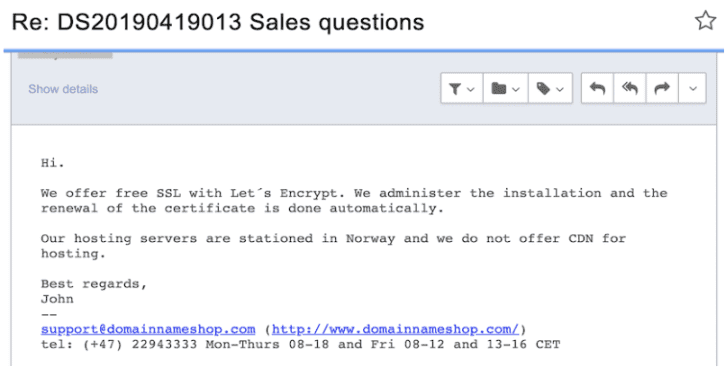Reply to this message
The image size is (726, 369).
click(x=597, y=88)
